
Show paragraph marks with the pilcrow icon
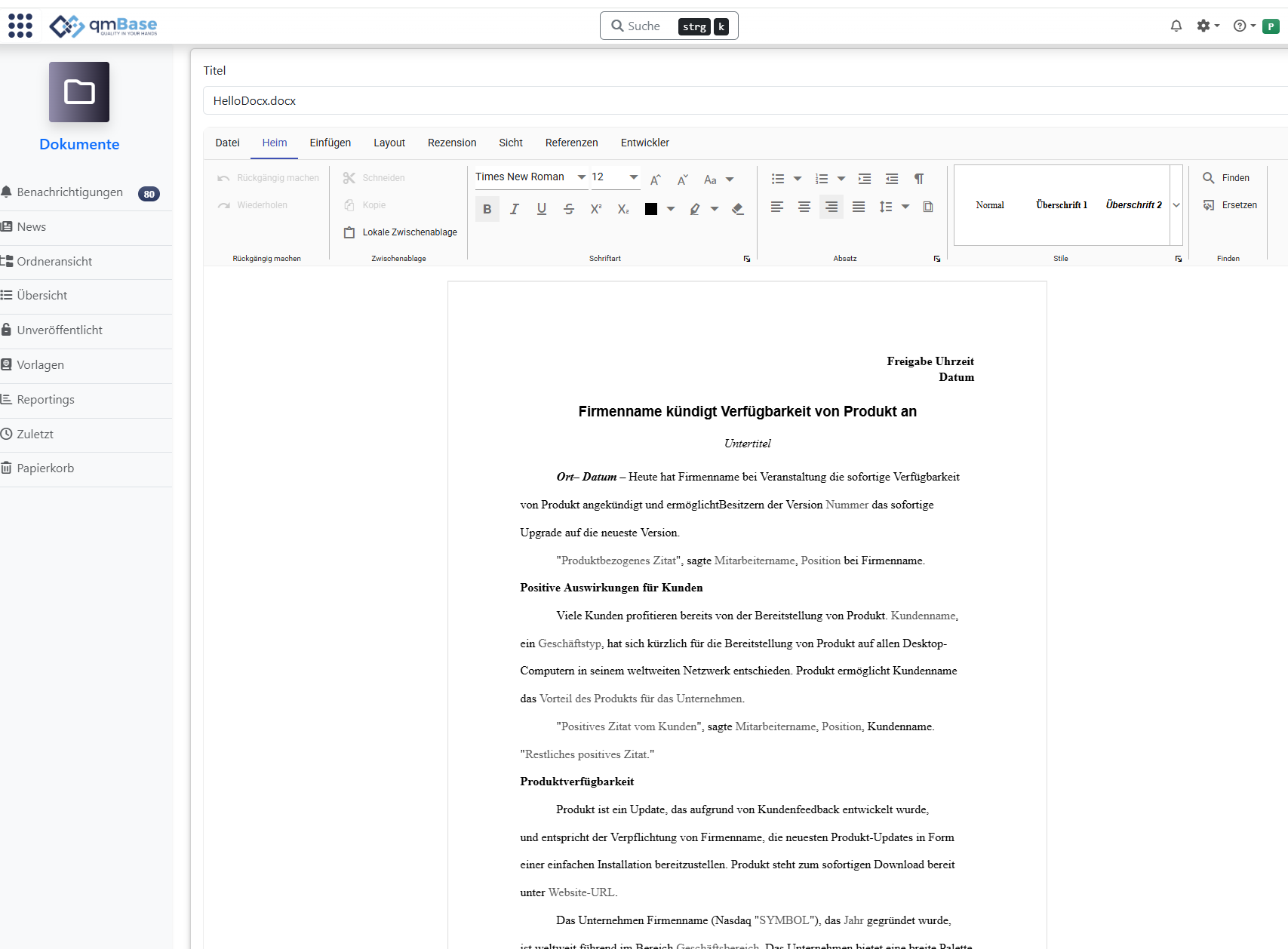point(919,179)
